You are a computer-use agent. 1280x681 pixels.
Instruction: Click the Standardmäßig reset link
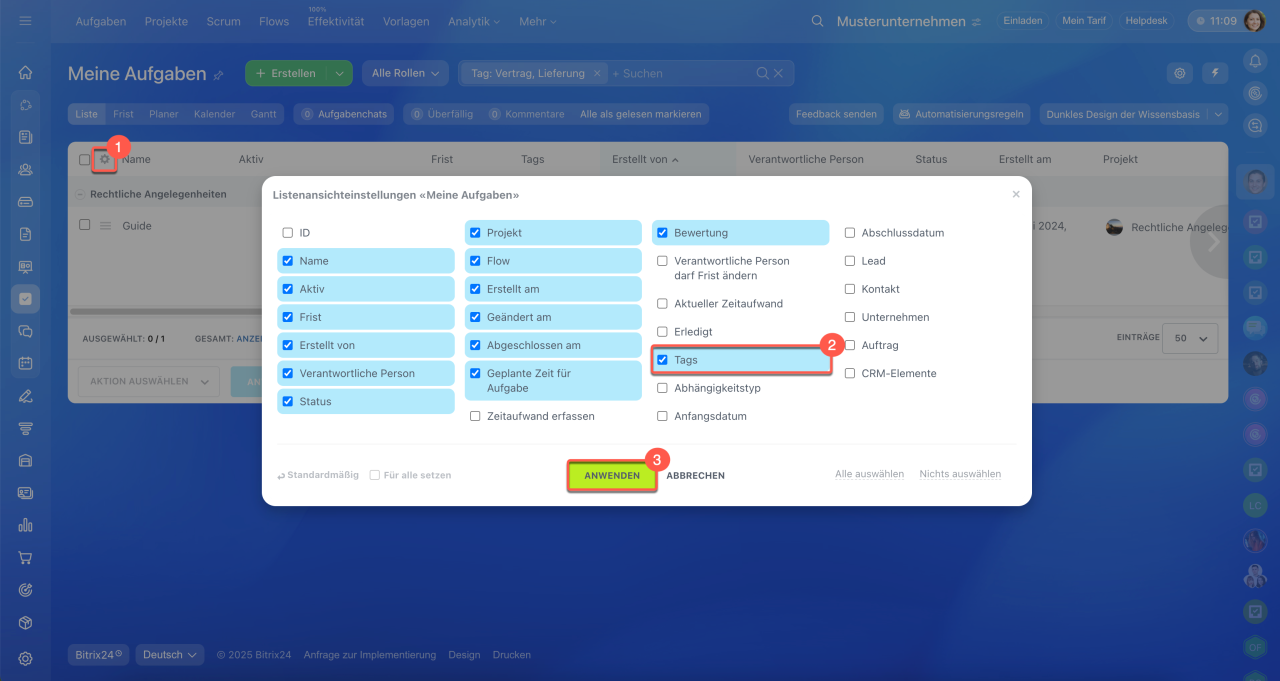point(318,475)
